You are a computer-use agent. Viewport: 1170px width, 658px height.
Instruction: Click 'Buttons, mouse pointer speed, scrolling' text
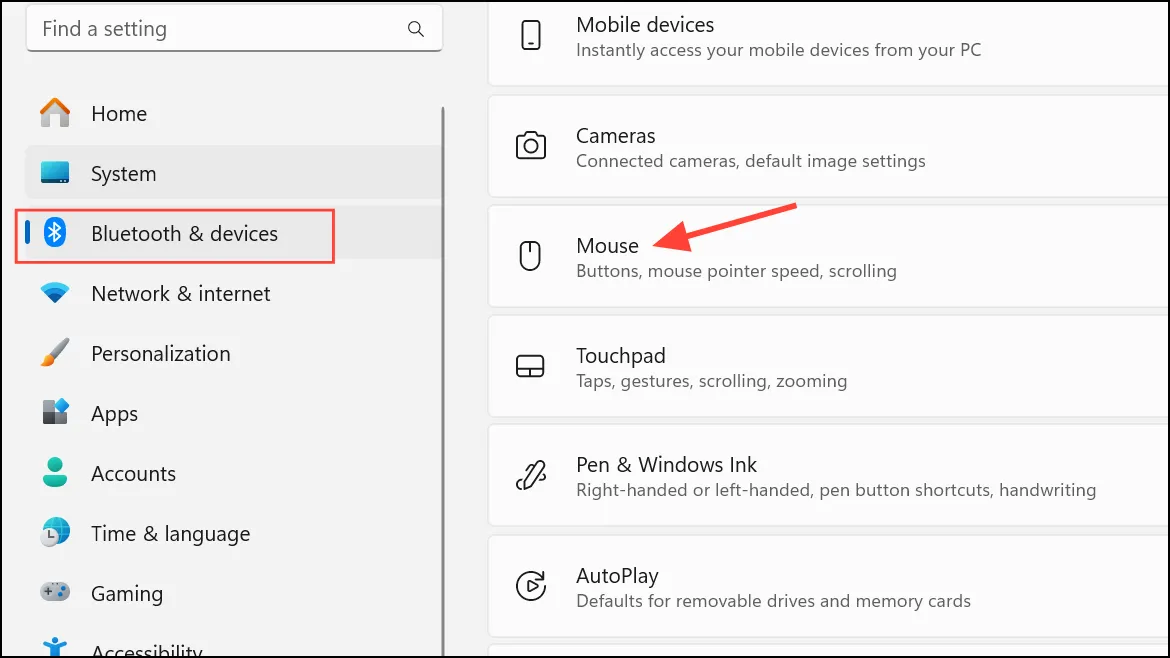(736, 271)
